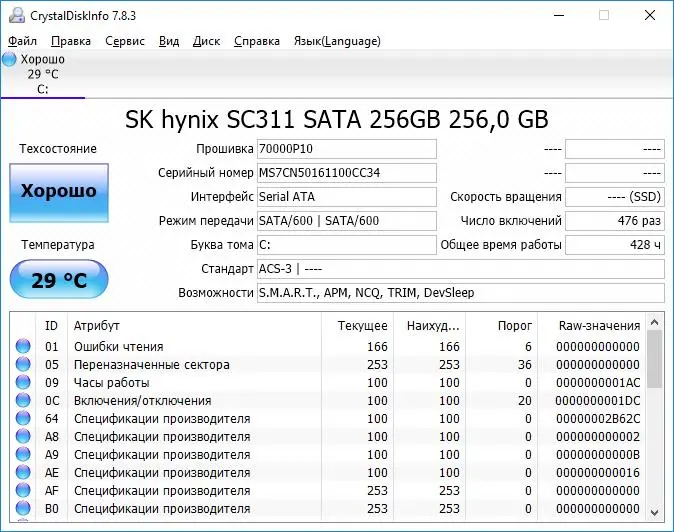Click the Скорость вращения field showing (SSD)
The image size is (674, 532).
point(615,197)
